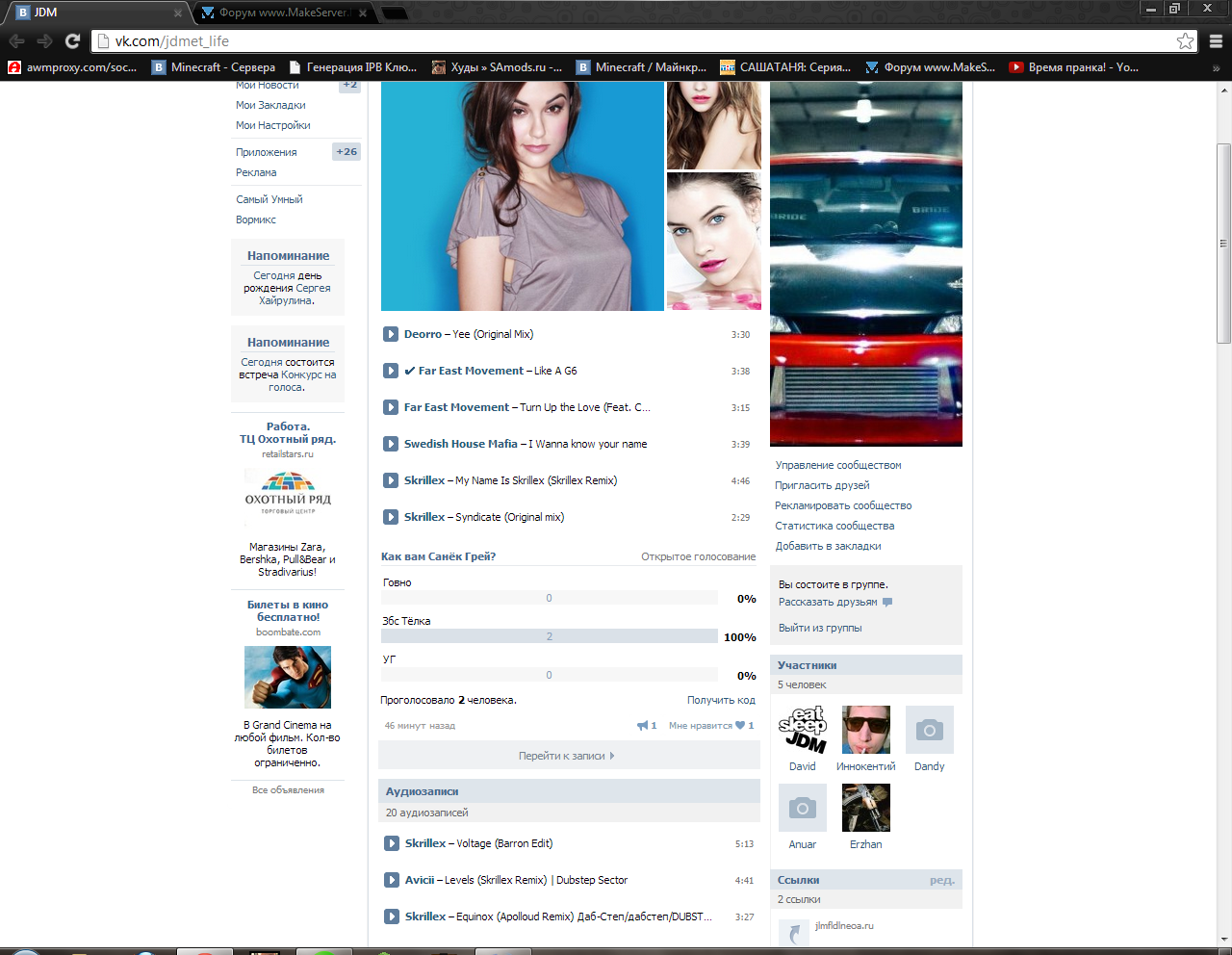Click Рекламировать сообщество link
1232x955 pixels.
843,505
